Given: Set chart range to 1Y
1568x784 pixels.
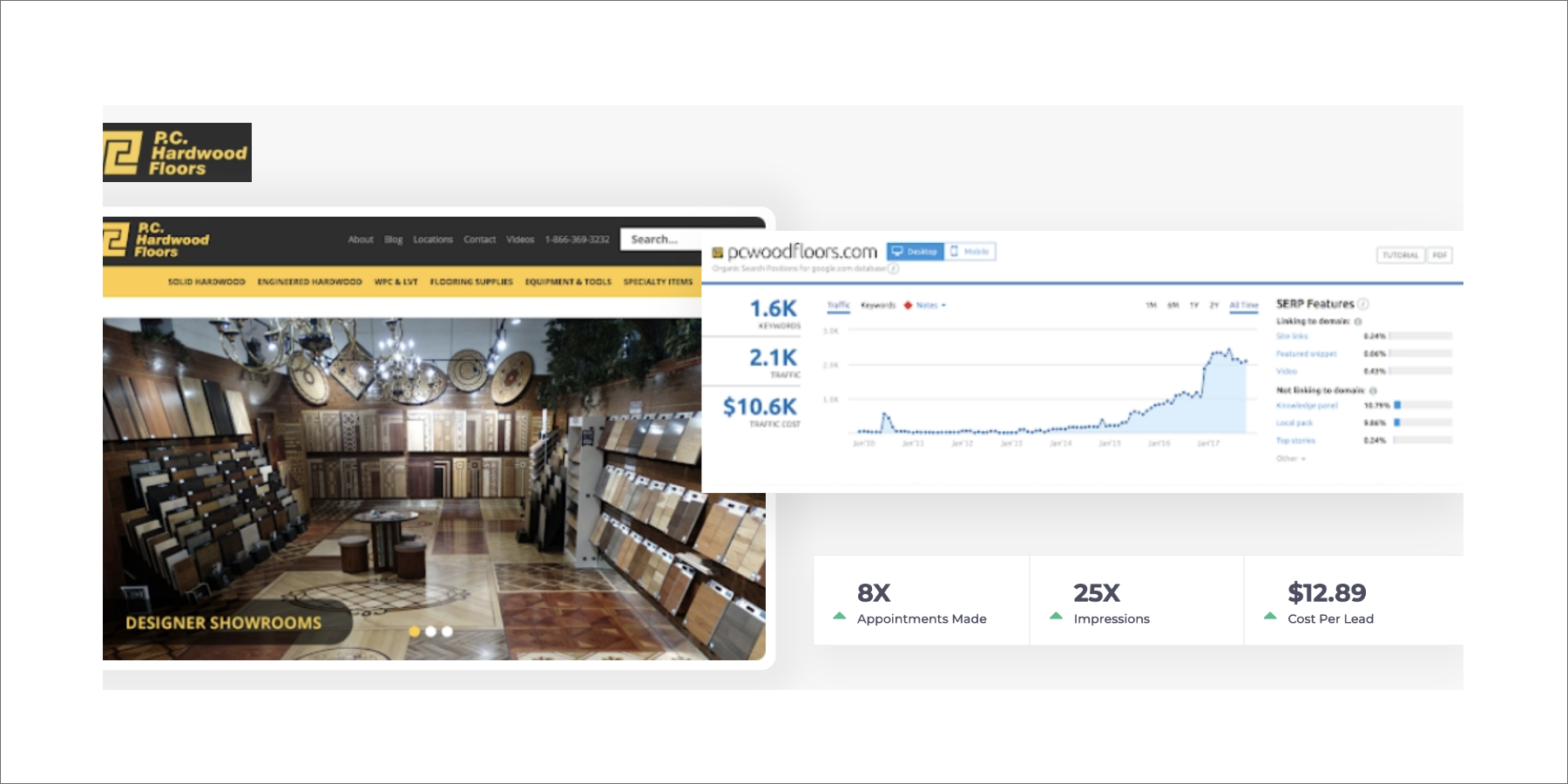Looking at the screenshot, I should (x=1194, y=305).
